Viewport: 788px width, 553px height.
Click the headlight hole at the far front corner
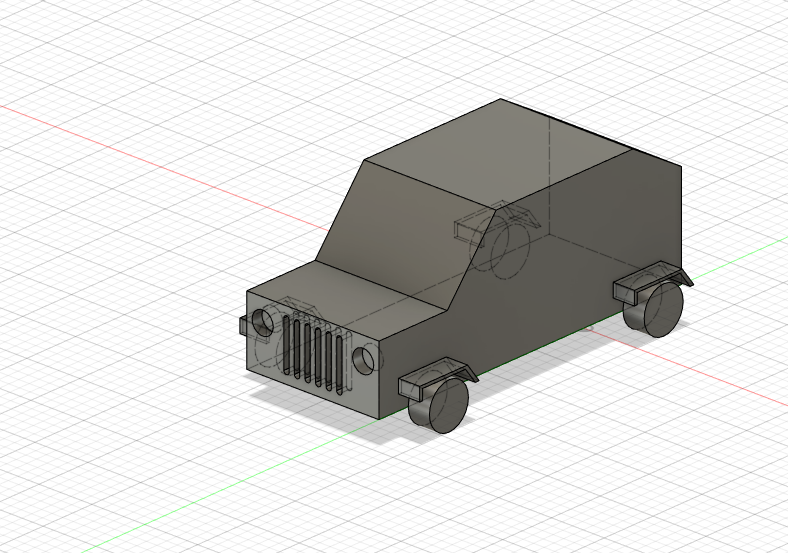click(262, 322)
